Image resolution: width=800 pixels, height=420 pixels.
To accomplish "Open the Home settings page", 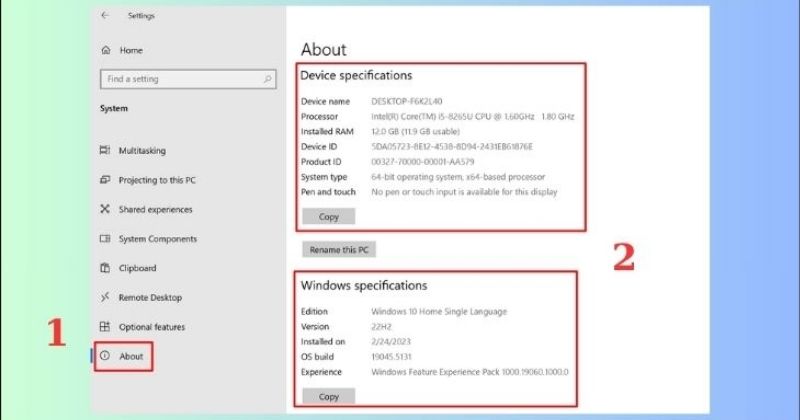I will [131, 50].
